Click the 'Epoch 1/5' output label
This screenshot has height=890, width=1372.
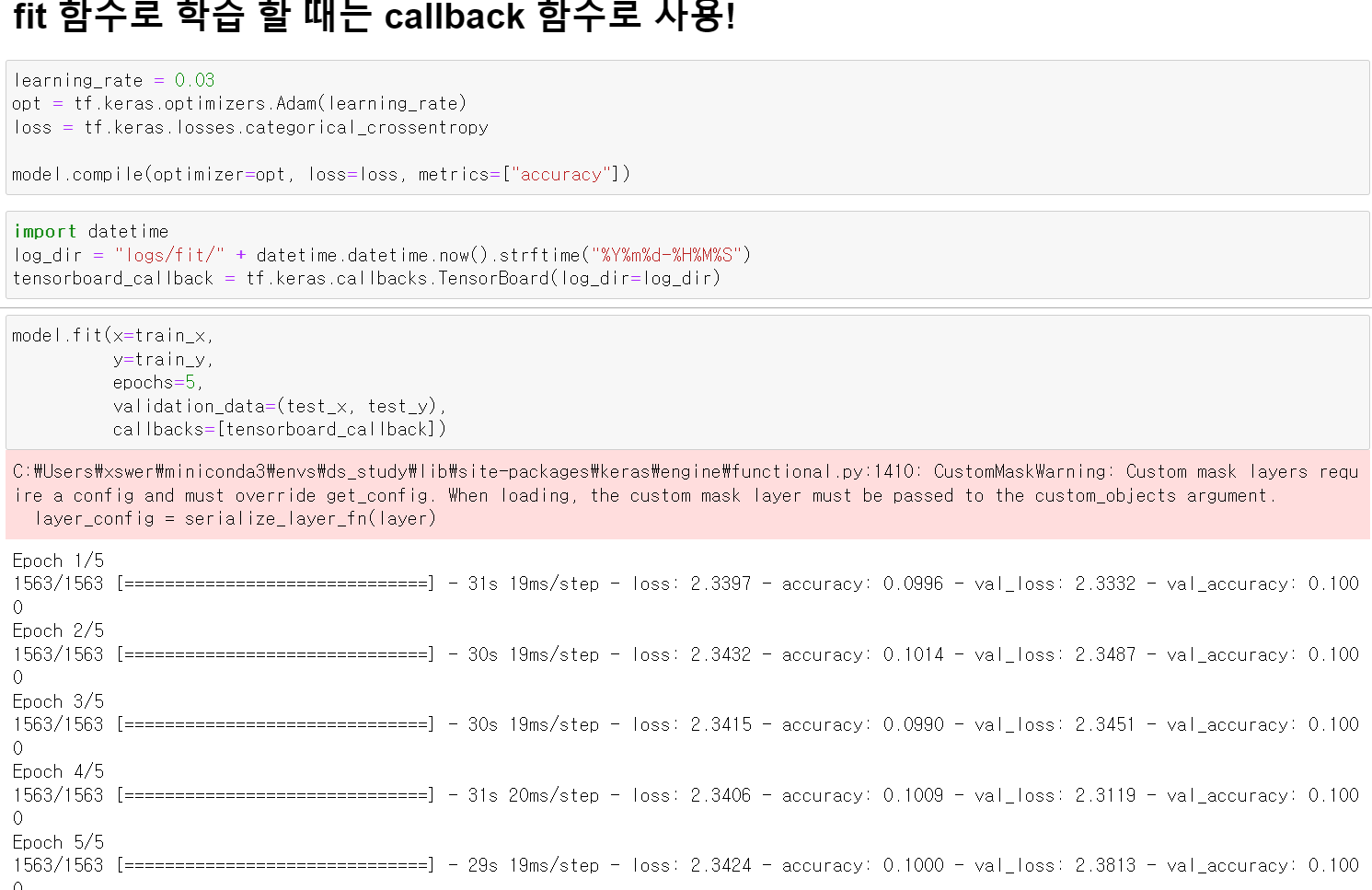58,561
